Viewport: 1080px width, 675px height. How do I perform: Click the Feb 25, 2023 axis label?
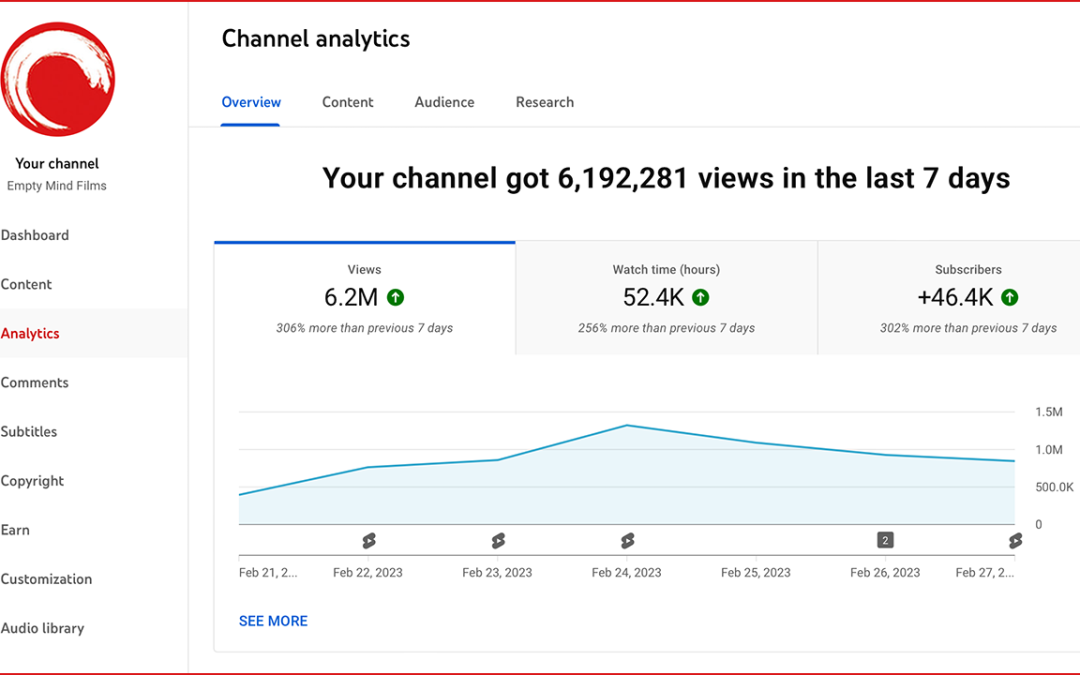pyautogui.click(x=756, y=572)
